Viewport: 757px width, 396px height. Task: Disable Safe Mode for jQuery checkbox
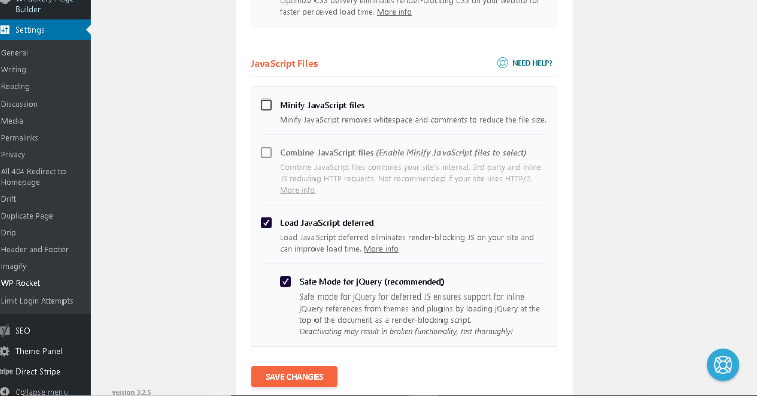285,282
